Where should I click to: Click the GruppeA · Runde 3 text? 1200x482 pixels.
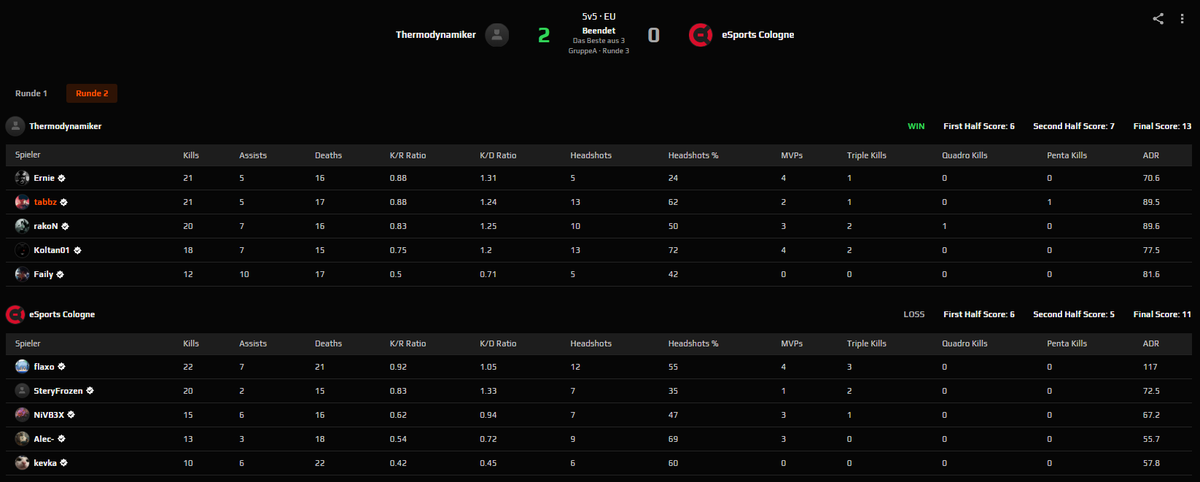(x=599, y=50)
